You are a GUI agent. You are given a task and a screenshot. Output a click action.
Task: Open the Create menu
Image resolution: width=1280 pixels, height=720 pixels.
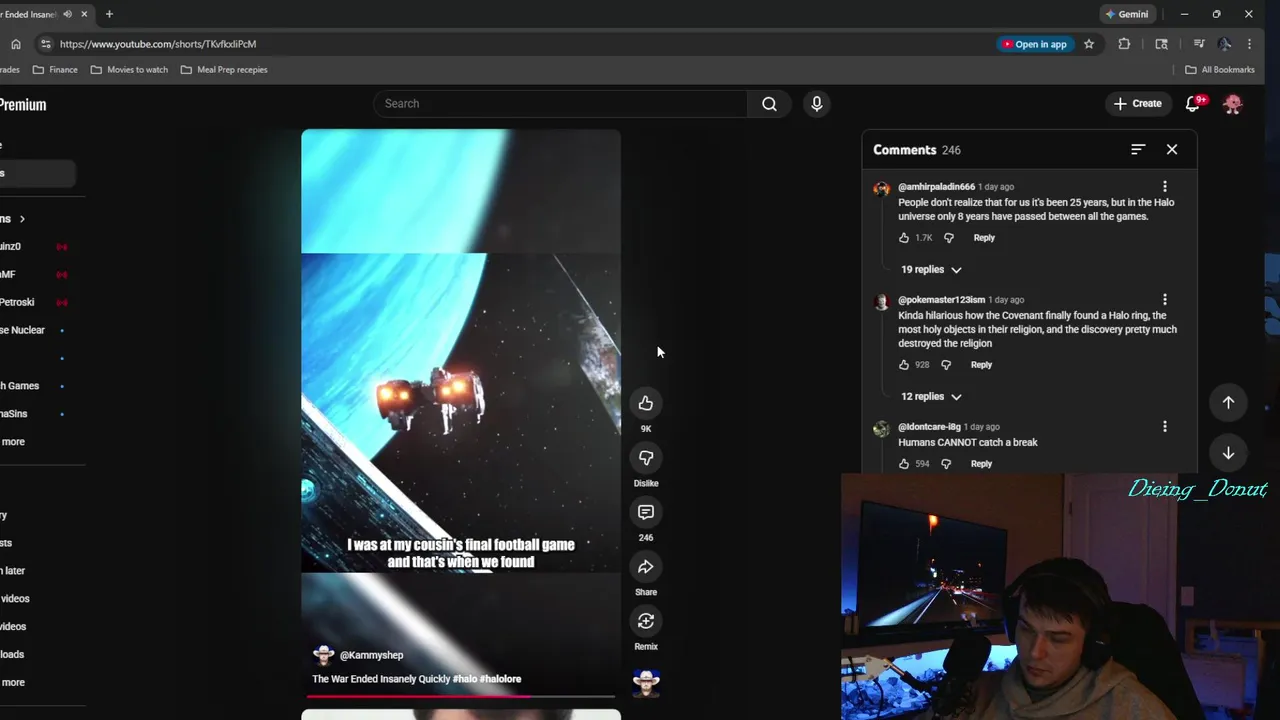[1138, 104]
